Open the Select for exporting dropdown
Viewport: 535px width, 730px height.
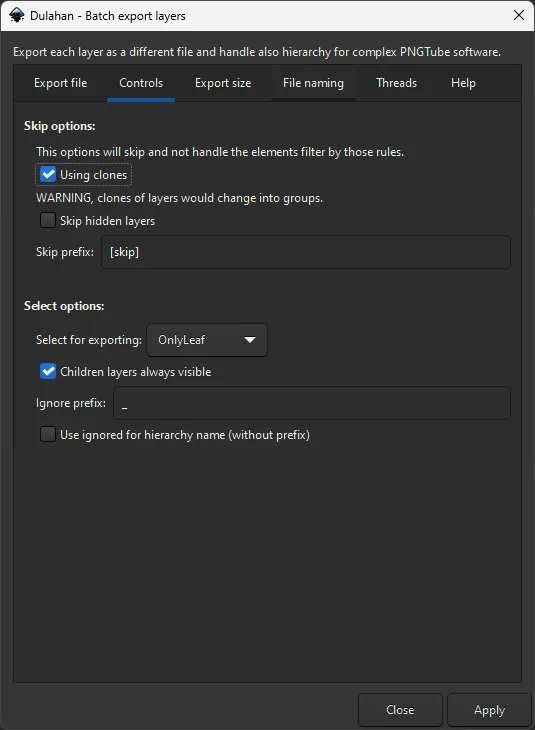coord(207,340)
